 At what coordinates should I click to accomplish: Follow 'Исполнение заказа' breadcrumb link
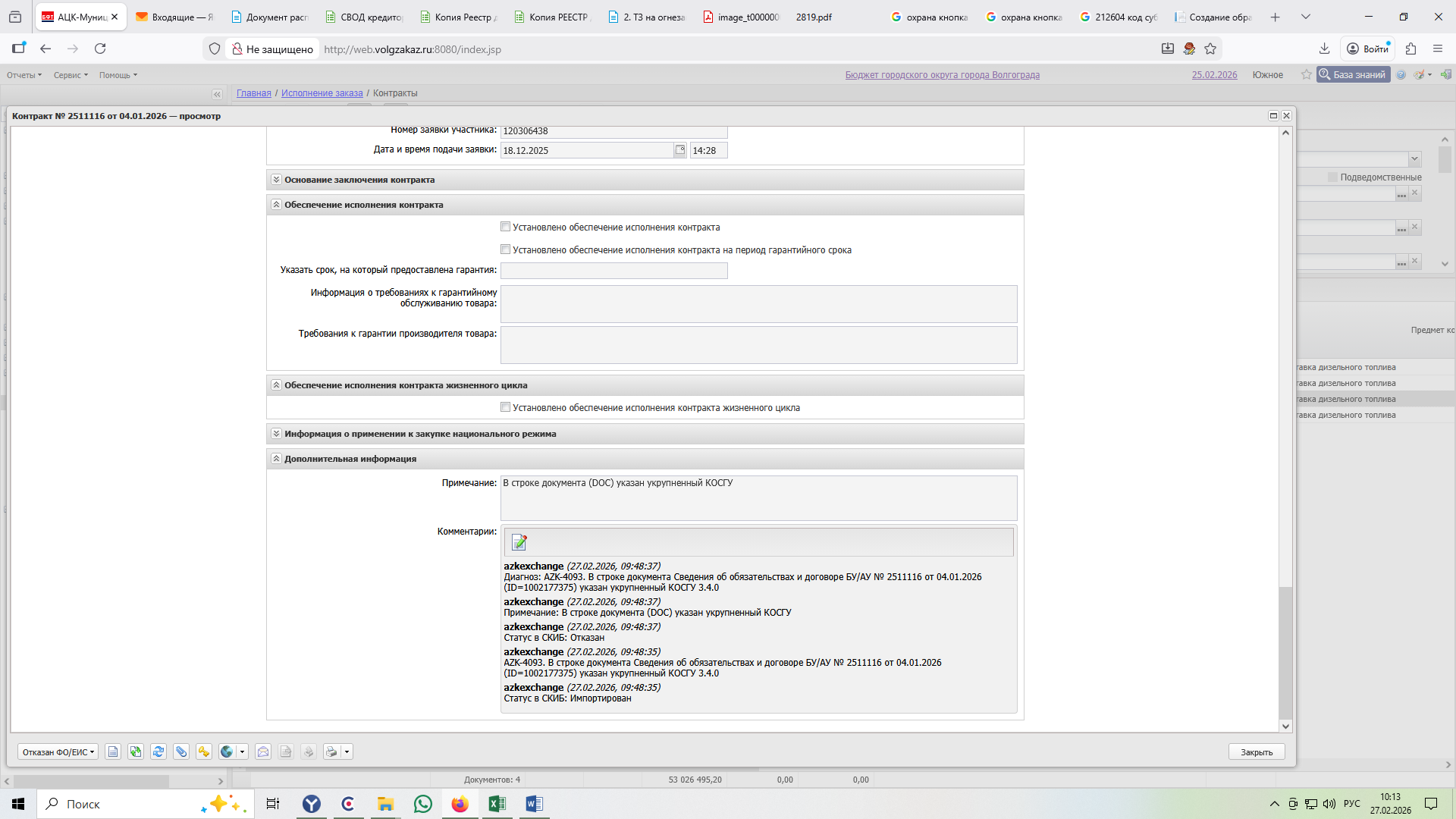[322, 93]
